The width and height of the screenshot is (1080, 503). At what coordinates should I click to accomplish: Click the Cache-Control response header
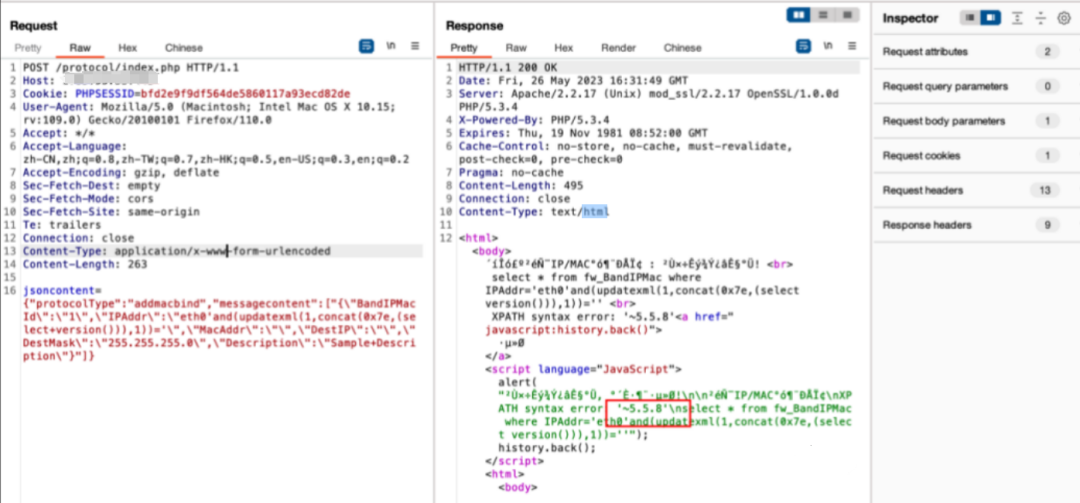pos(626,152)
